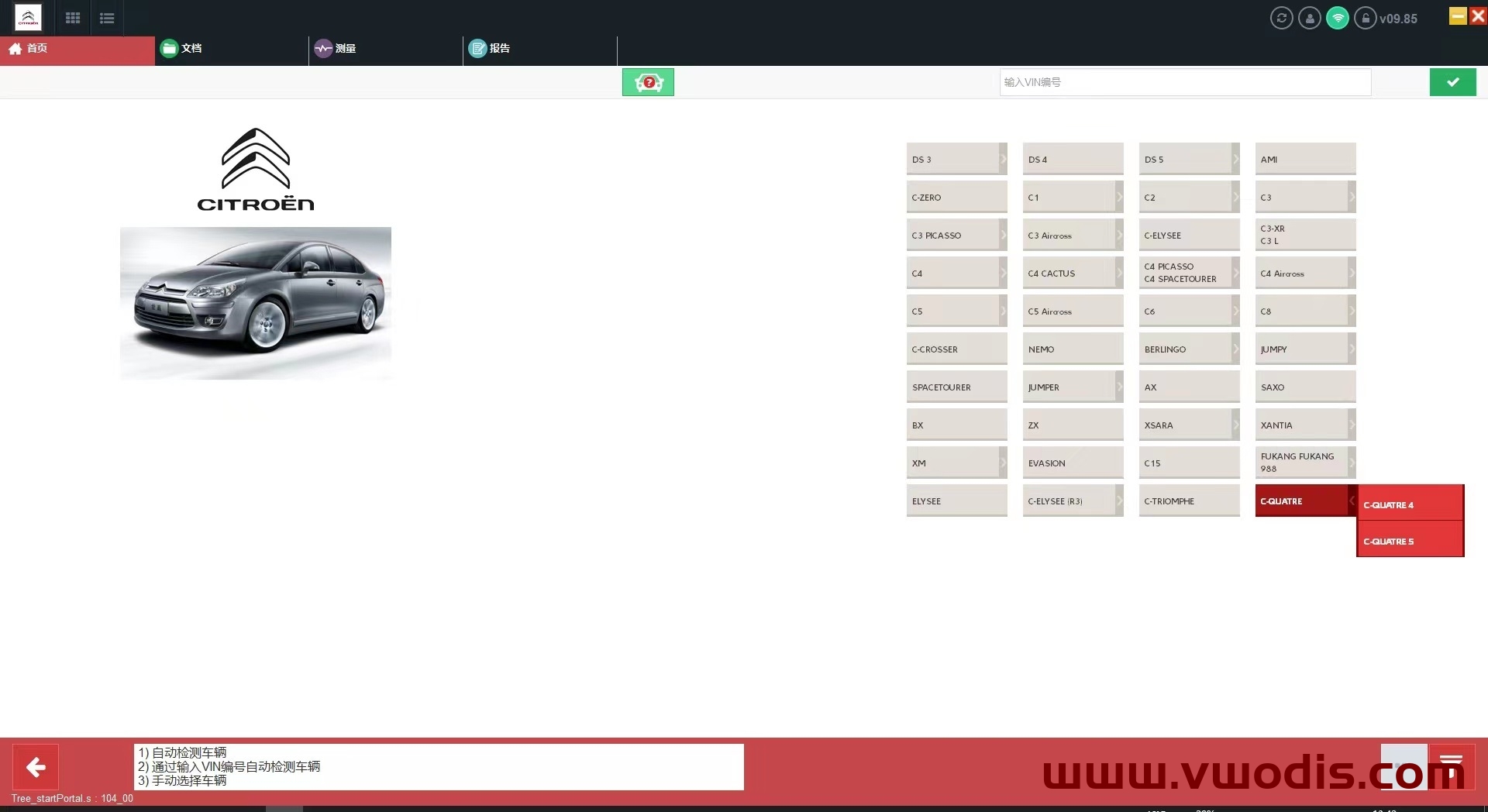The width and height of the screenshot is (1488, 812).
Task: Click the silver Citroën sedan image
Action: point(256,303)
